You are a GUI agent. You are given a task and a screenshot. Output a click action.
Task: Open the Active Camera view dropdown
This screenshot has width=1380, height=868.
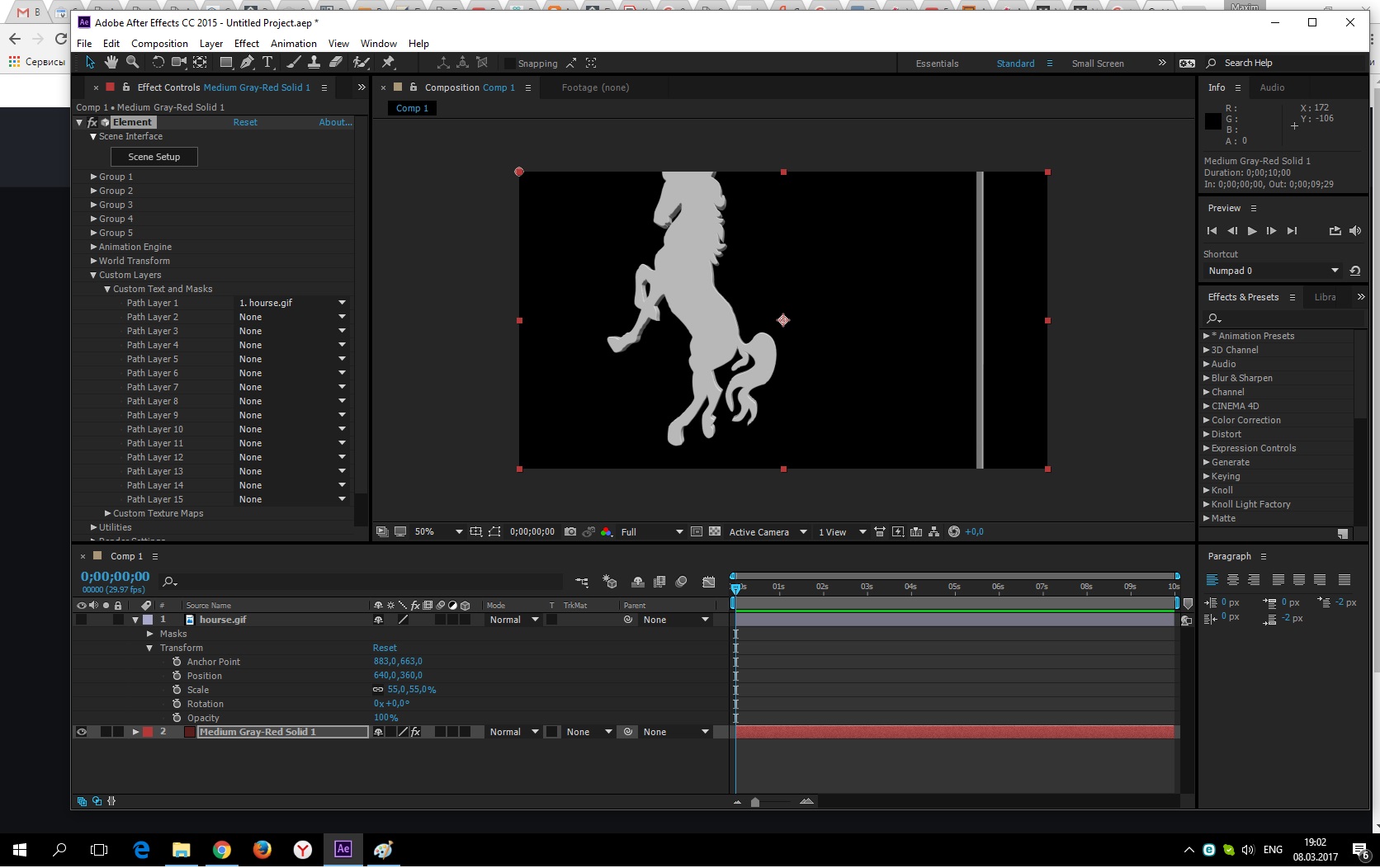point(768,532)
